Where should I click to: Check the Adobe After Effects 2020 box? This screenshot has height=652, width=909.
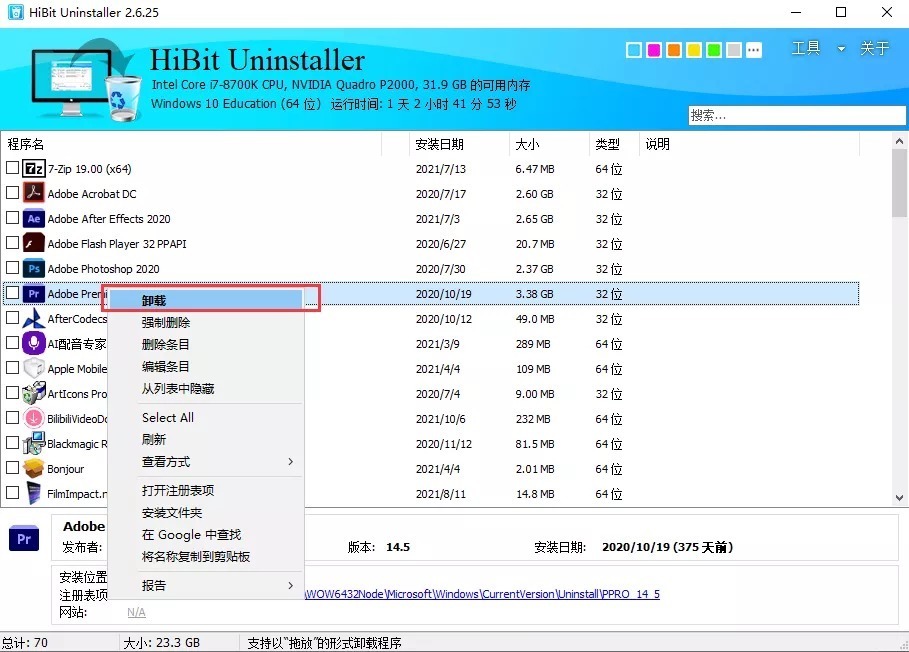tap(12, 218)
